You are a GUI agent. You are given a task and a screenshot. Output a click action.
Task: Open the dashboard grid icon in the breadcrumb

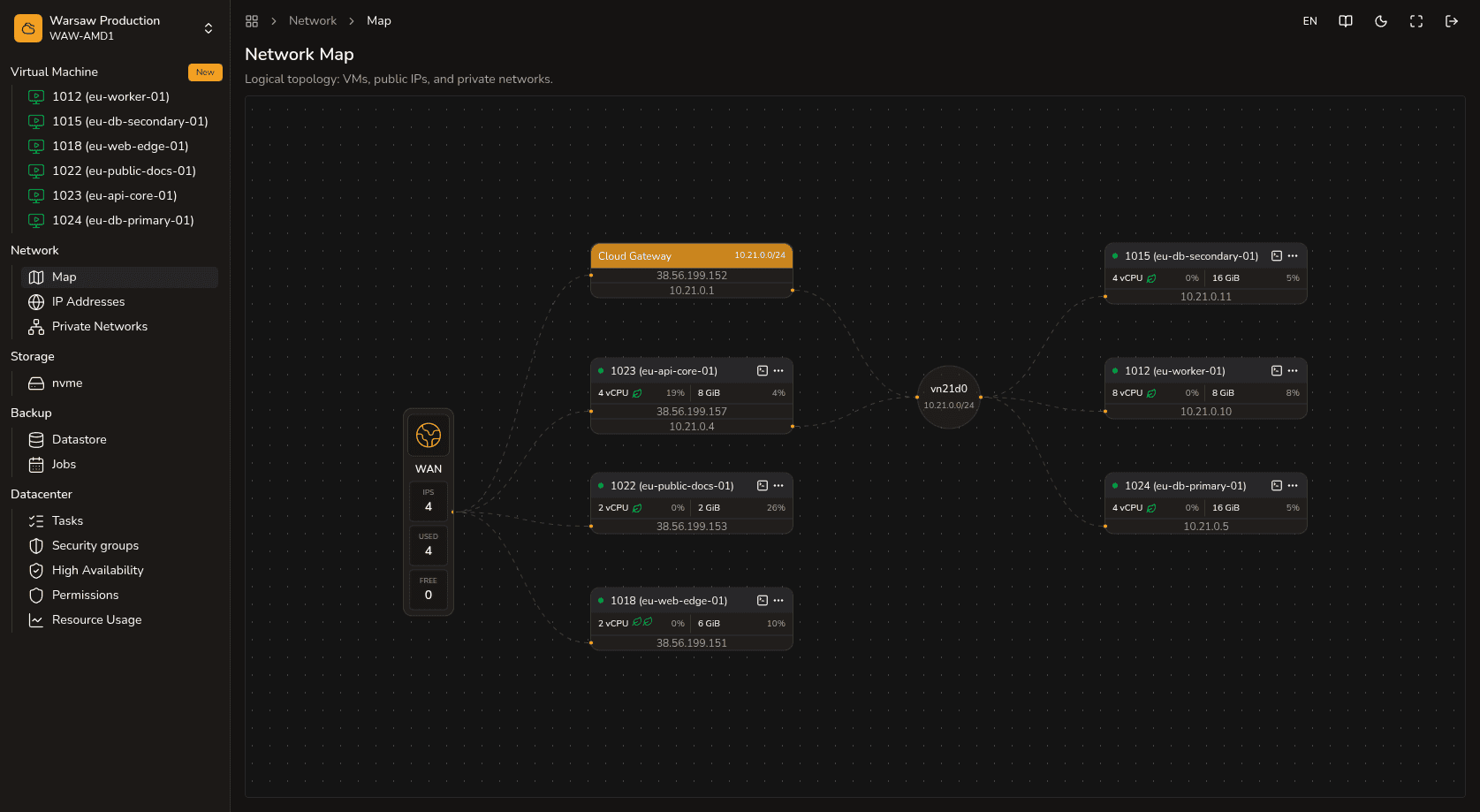coord(252,21)
